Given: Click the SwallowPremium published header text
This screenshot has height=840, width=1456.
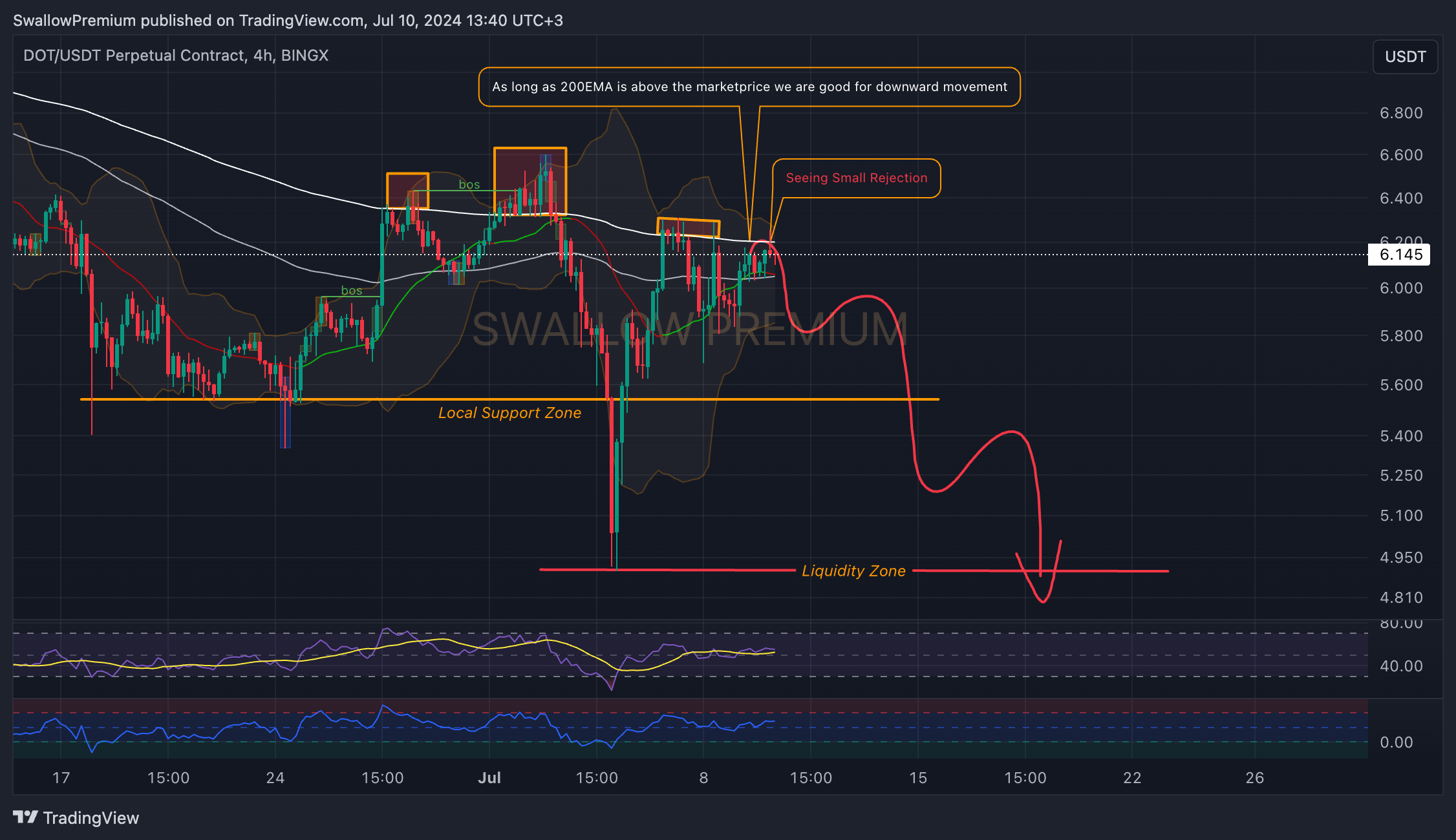Looking at the screenshot, I should point(288,21).
